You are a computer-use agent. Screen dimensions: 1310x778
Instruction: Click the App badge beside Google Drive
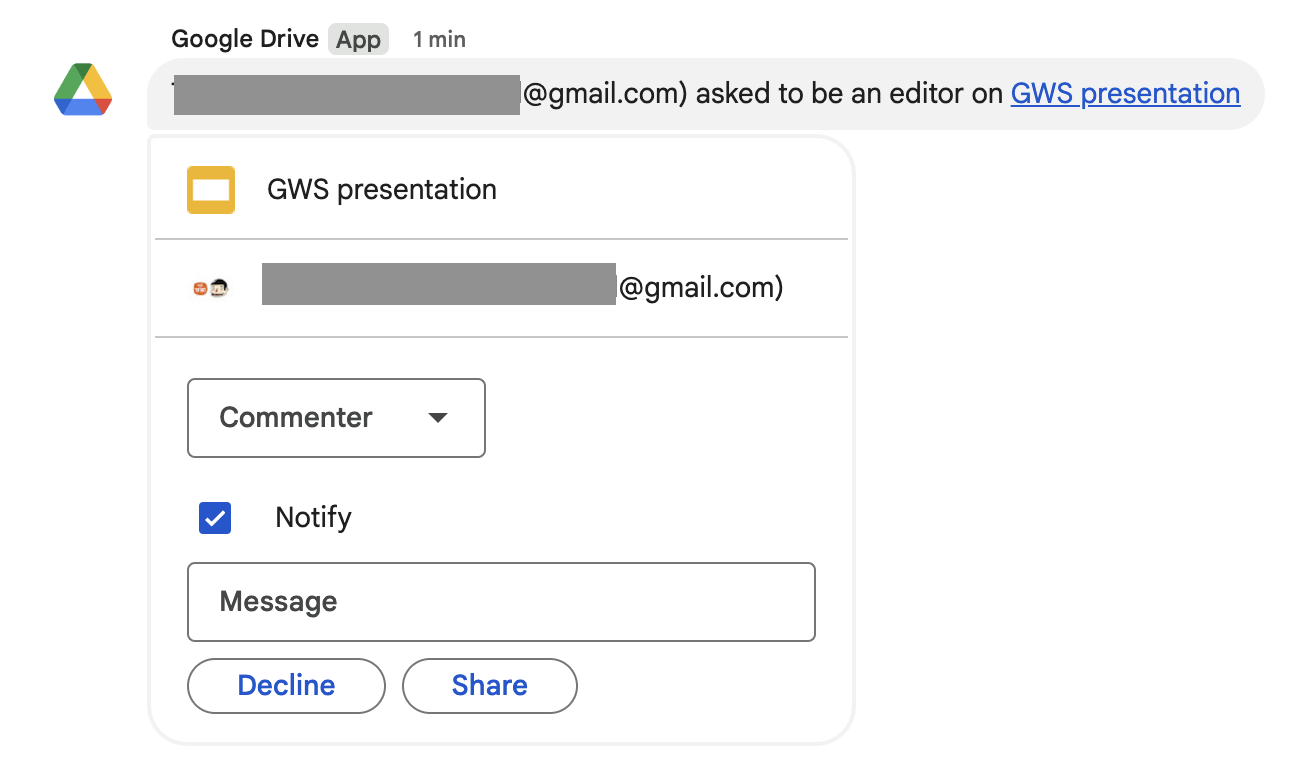point(357,39)
